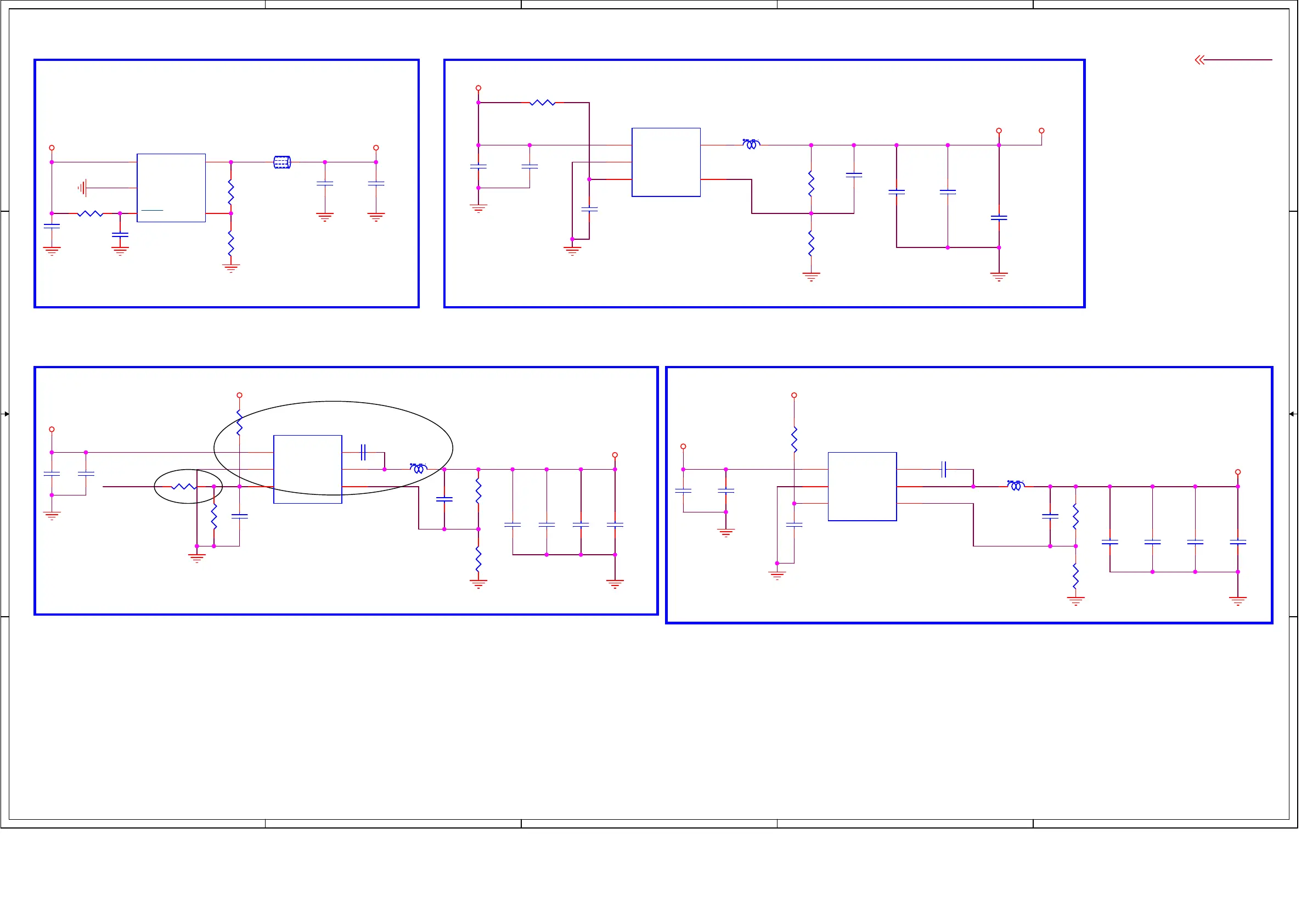Select the inductor in the bottom-left circuit

coord(419,469)
